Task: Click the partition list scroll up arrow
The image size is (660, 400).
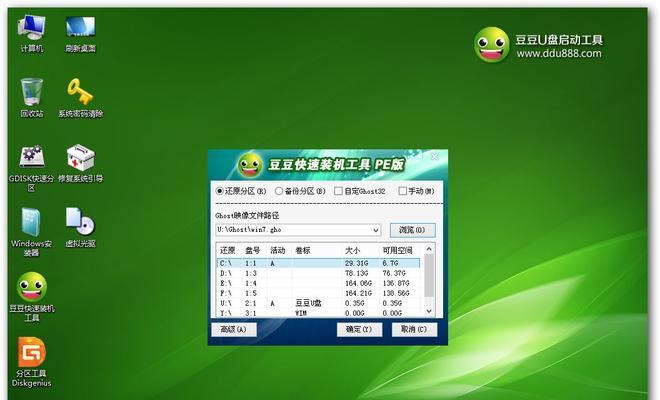Action: coord(429,249)
